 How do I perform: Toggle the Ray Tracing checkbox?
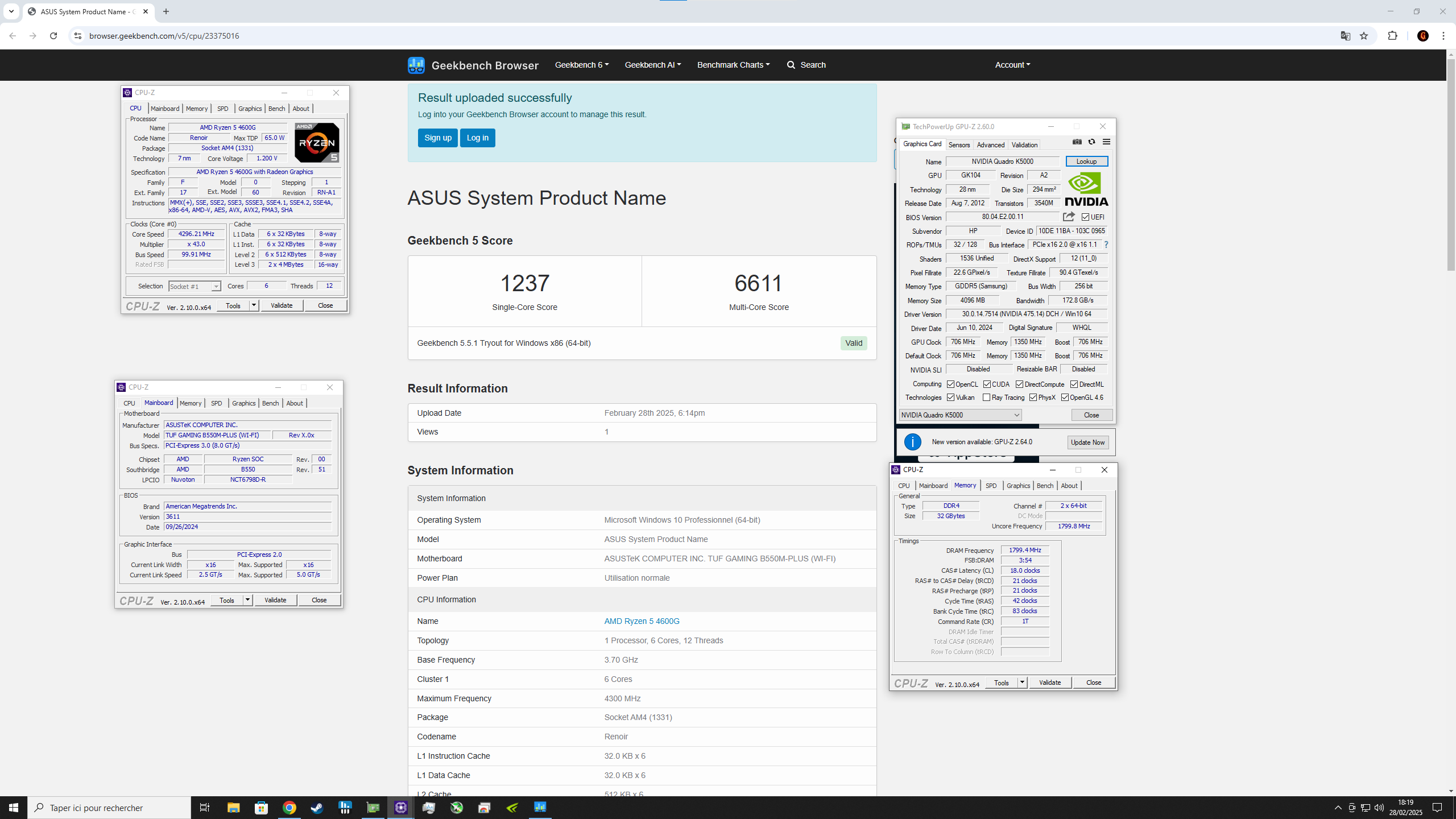click(986, 398)
